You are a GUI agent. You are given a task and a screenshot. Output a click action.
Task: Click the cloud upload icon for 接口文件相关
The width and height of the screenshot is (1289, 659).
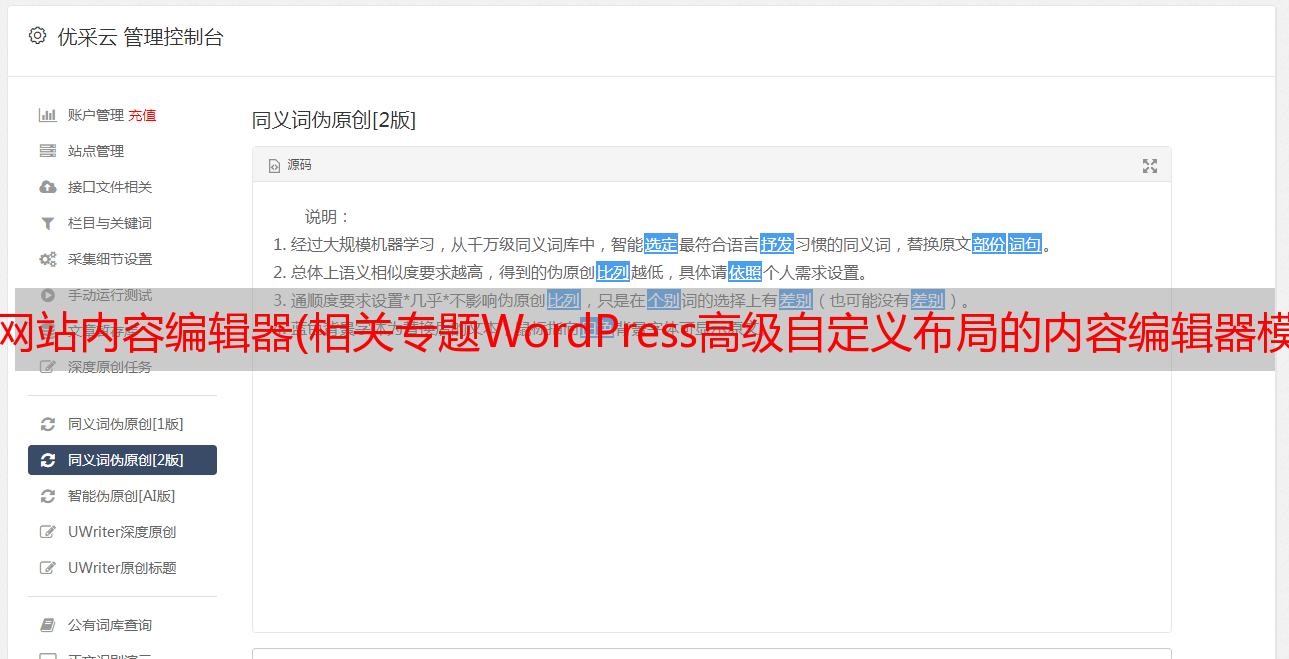(x=47, y=187)
